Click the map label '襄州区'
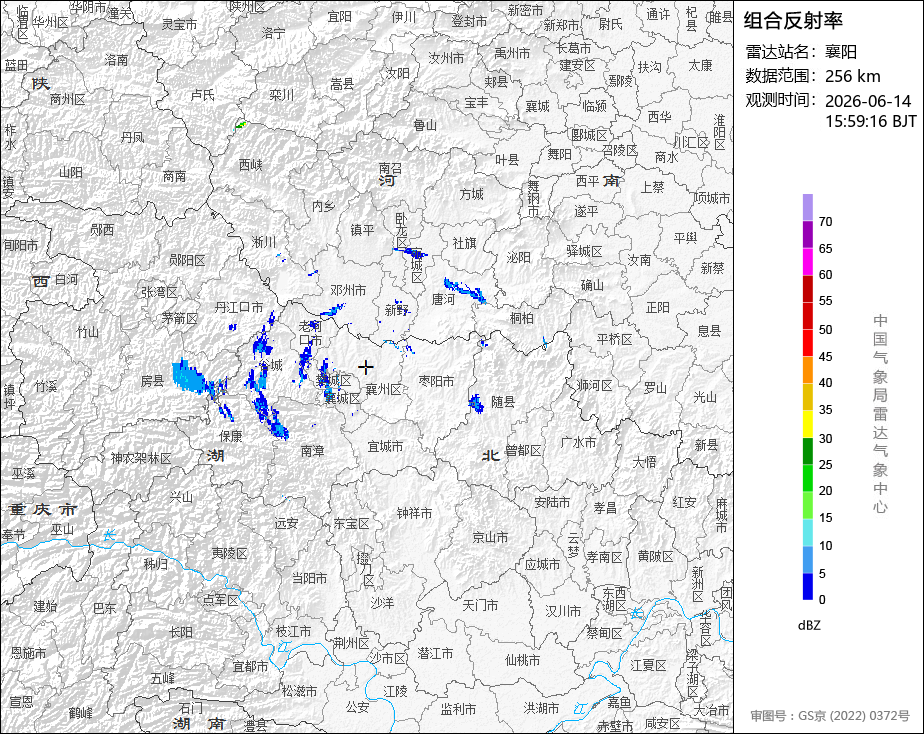The width and height of the screenshot is (924, 734). point(384,389)
